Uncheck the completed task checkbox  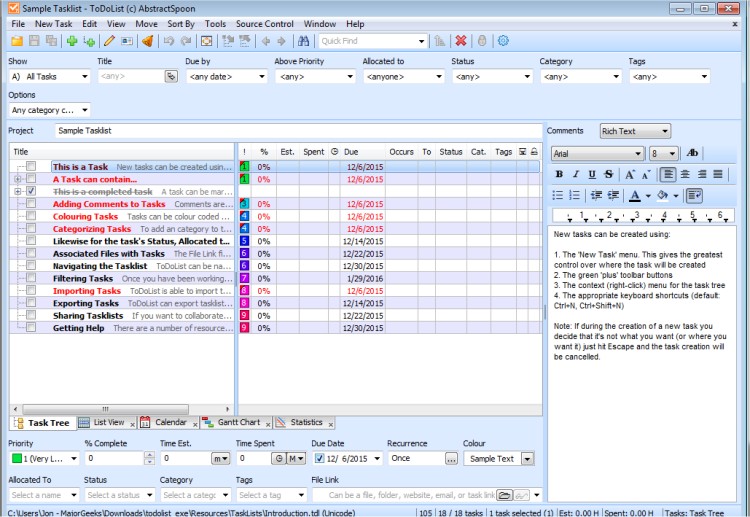coord(31,191)
